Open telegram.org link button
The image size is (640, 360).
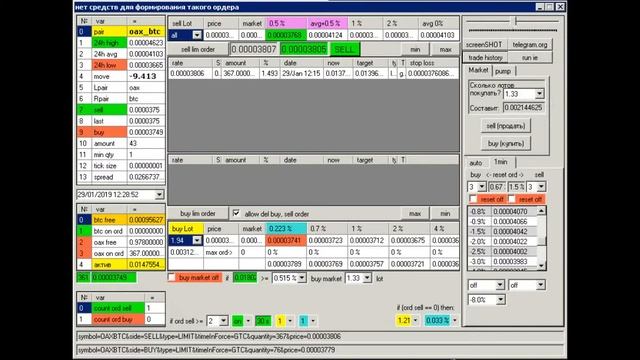(530, 44)
